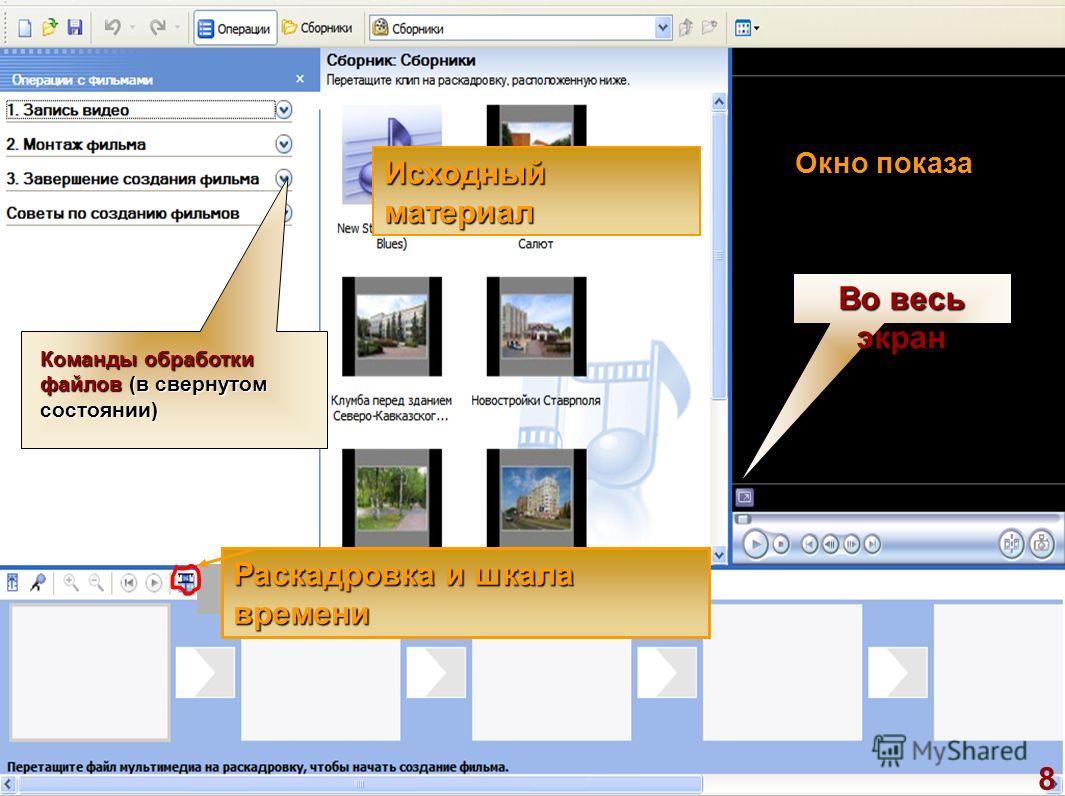1065x796 pixels.
Task: Click the collection pane scroll-up arrow
Action: 719,103
